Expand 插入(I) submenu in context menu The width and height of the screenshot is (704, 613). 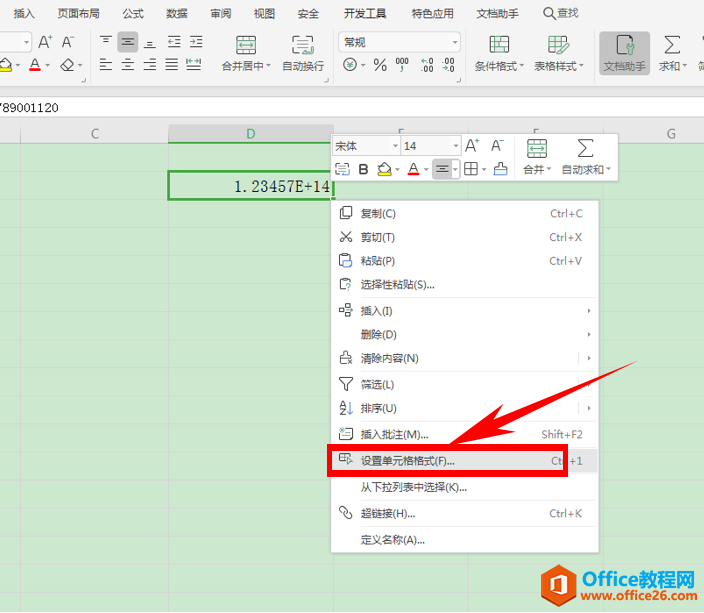pyautogui.click(x=465, y=311)
